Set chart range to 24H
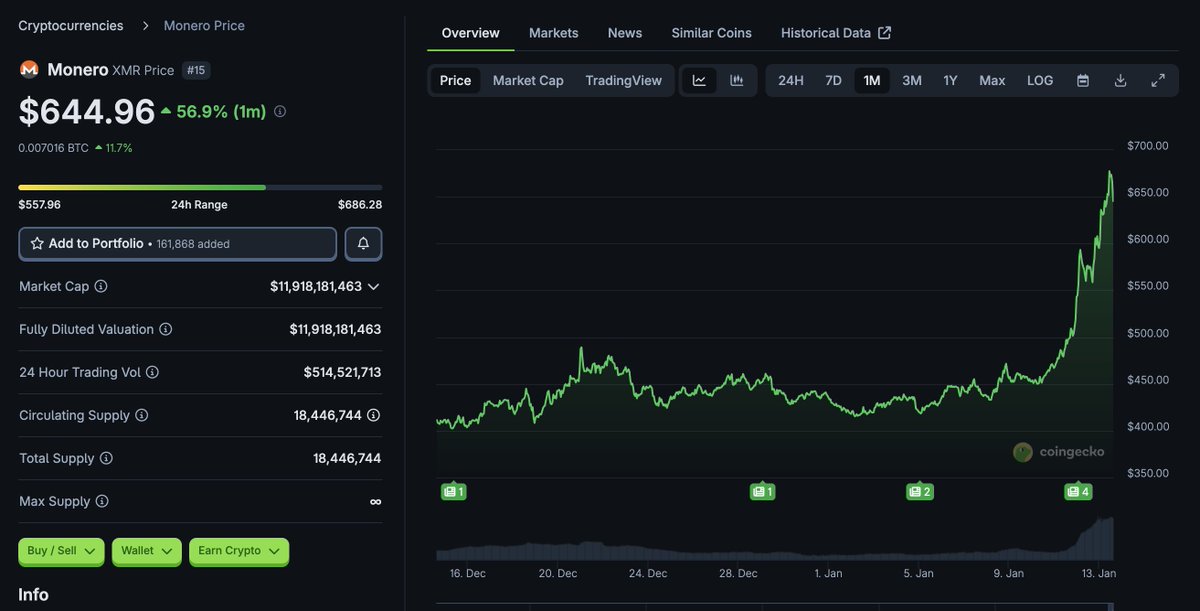Screen dimensions: 1200x611 (x=791, y=80)
